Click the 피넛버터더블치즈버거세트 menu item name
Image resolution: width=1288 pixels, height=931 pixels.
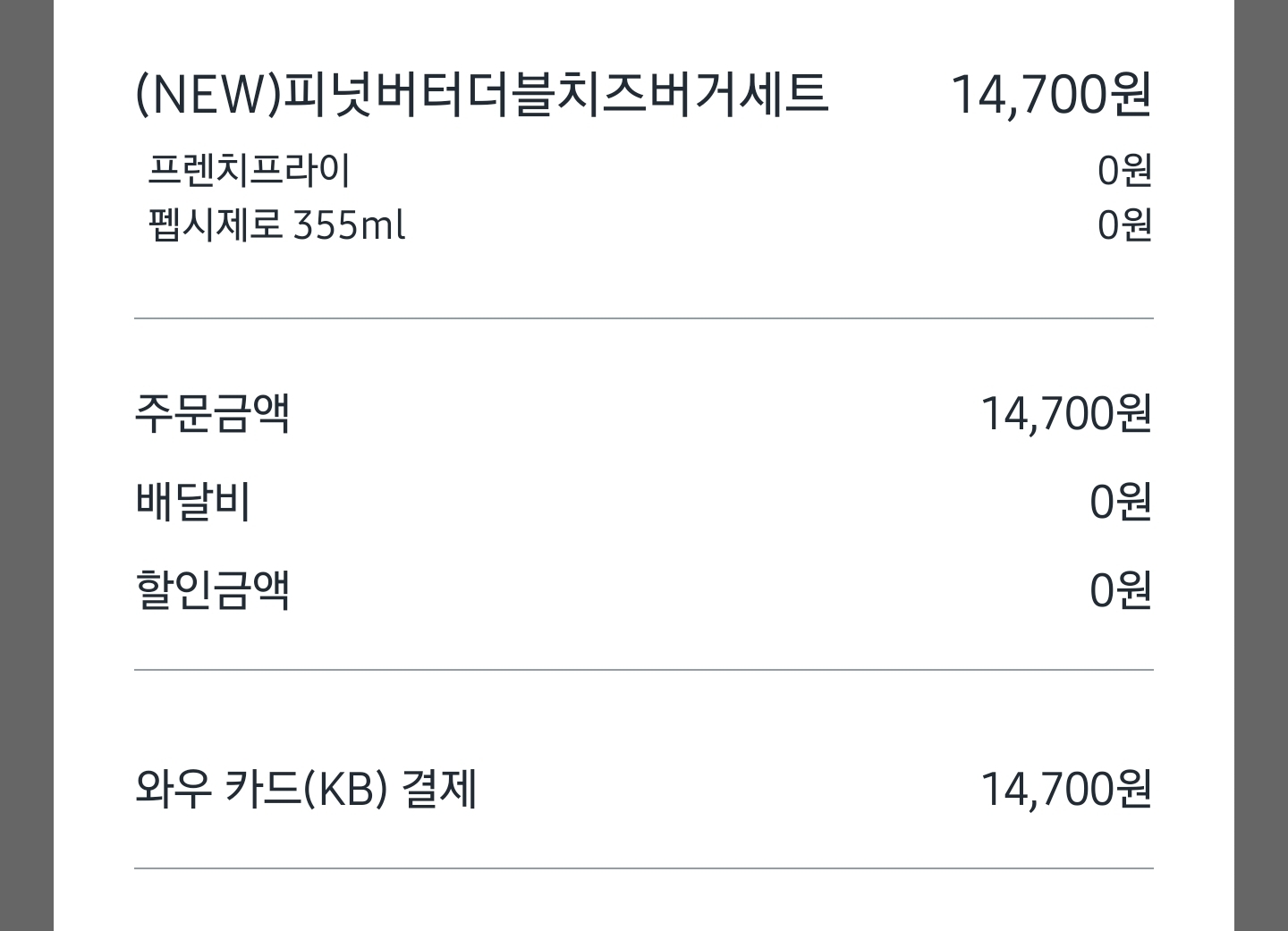555,94
